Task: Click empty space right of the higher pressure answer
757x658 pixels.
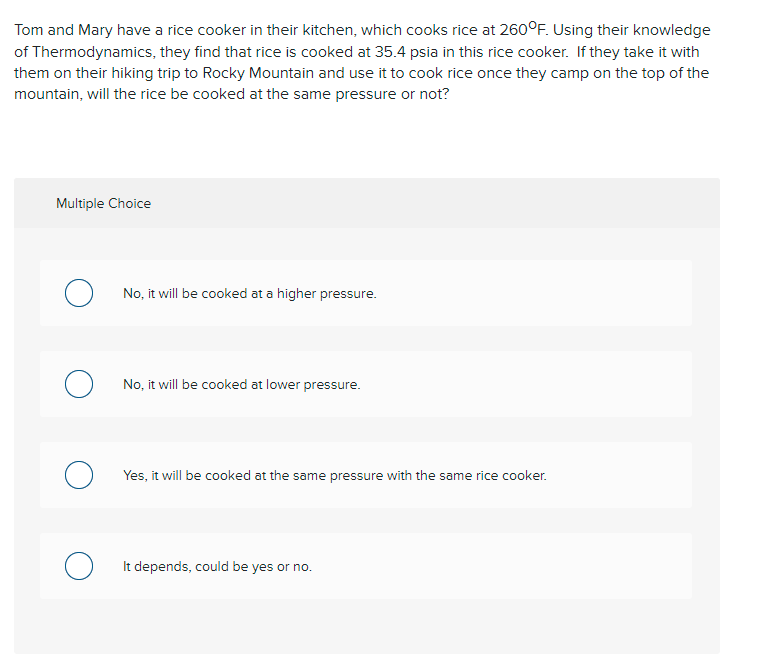Action: pos(533,293)
